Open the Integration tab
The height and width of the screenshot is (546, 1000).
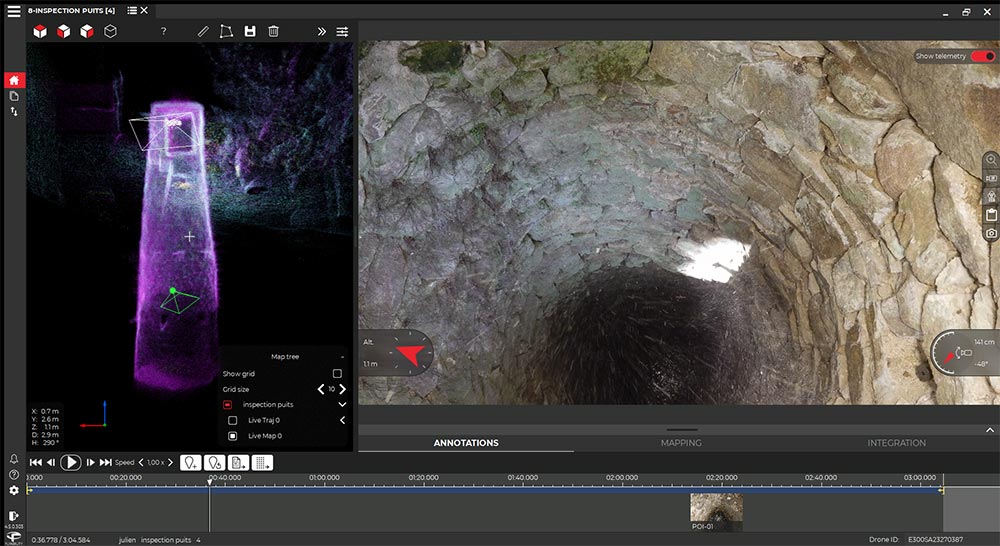(x=896, y=443)
